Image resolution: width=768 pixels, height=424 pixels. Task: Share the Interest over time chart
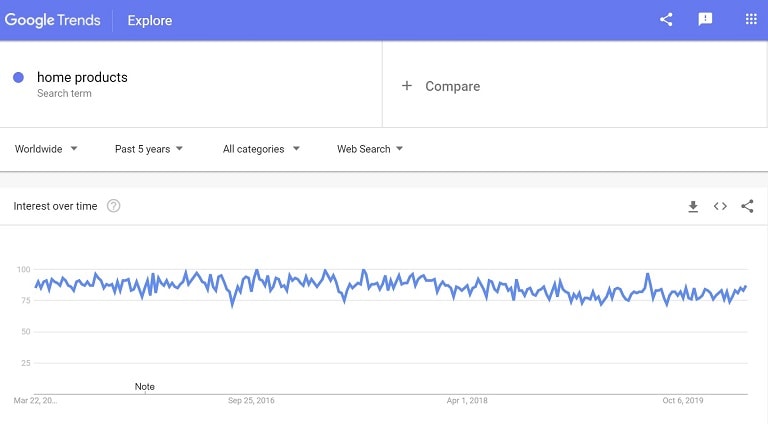click(x=747, y=206)
